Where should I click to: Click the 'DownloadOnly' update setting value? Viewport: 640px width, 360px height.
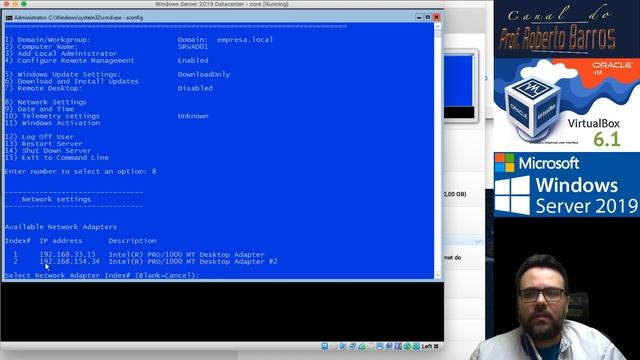[x=204, y=74]
